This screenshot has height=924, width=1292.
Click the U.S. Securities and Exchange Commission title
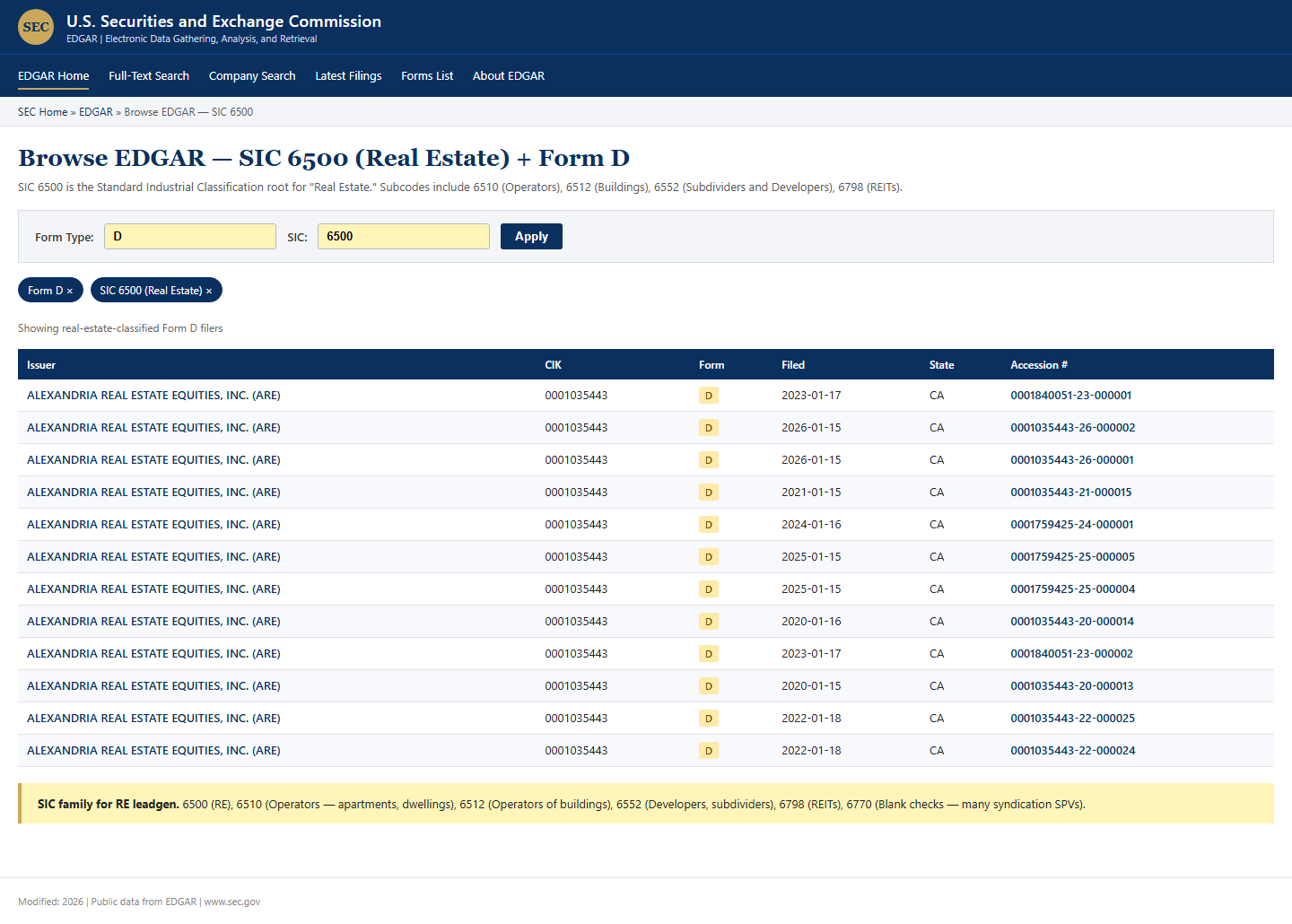click(x=223, y=22)
